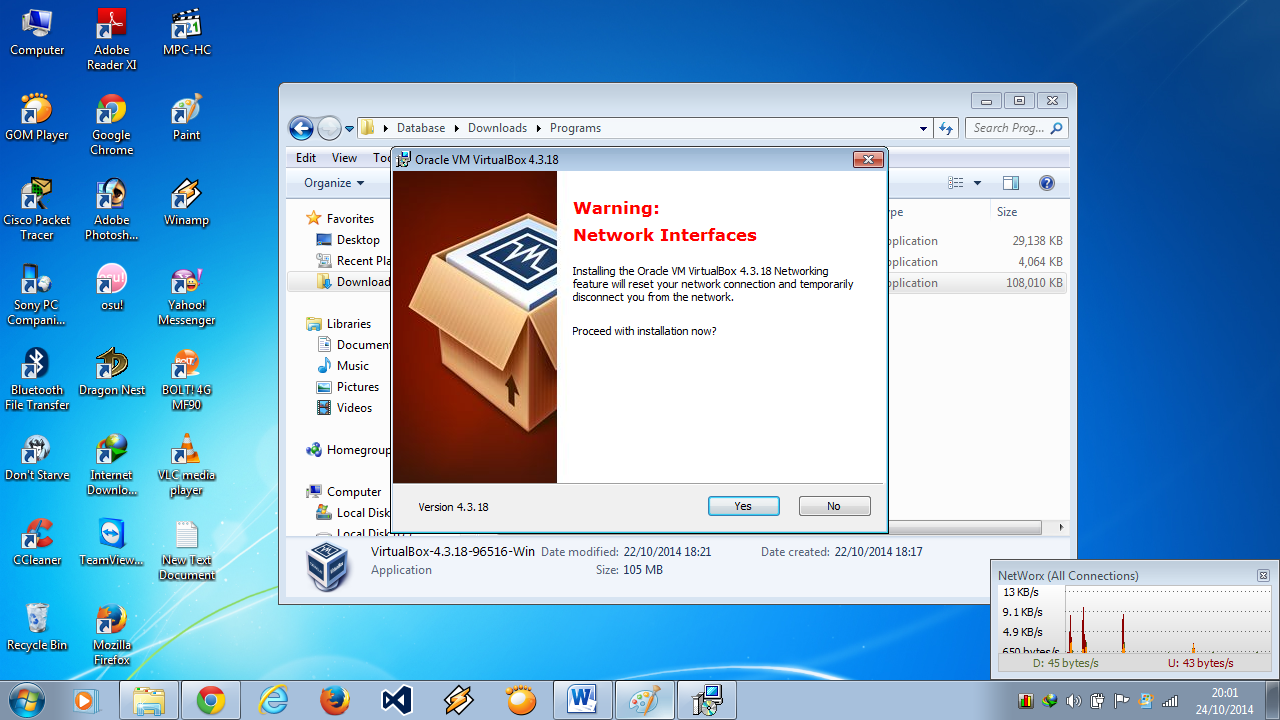
Task: Open Internet Explorer from the taskbar
Action: click(273, 700)
